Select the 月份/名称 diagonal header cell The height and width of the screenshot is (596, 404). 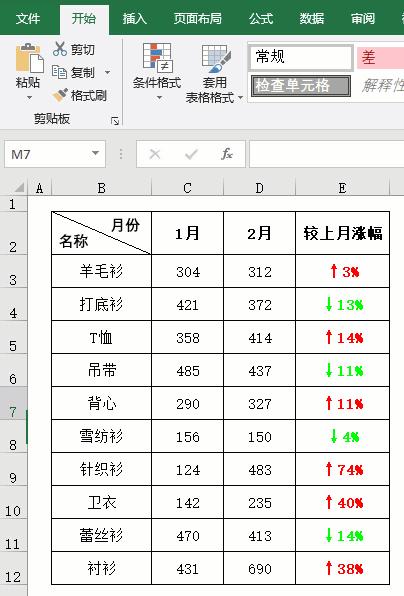pyautogui.click(x=101, y=233)
